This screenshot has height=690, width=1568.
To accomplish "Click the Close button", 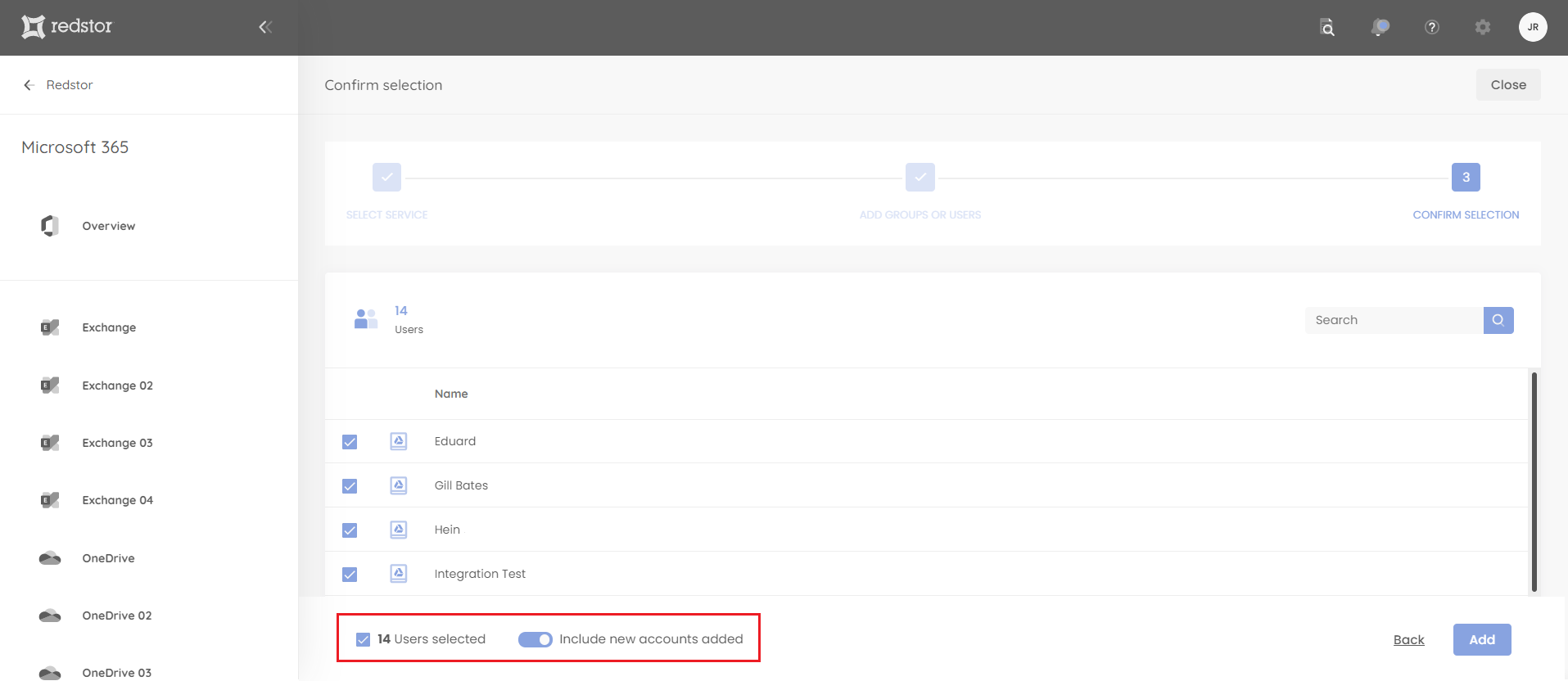I will coord(1508,85).
